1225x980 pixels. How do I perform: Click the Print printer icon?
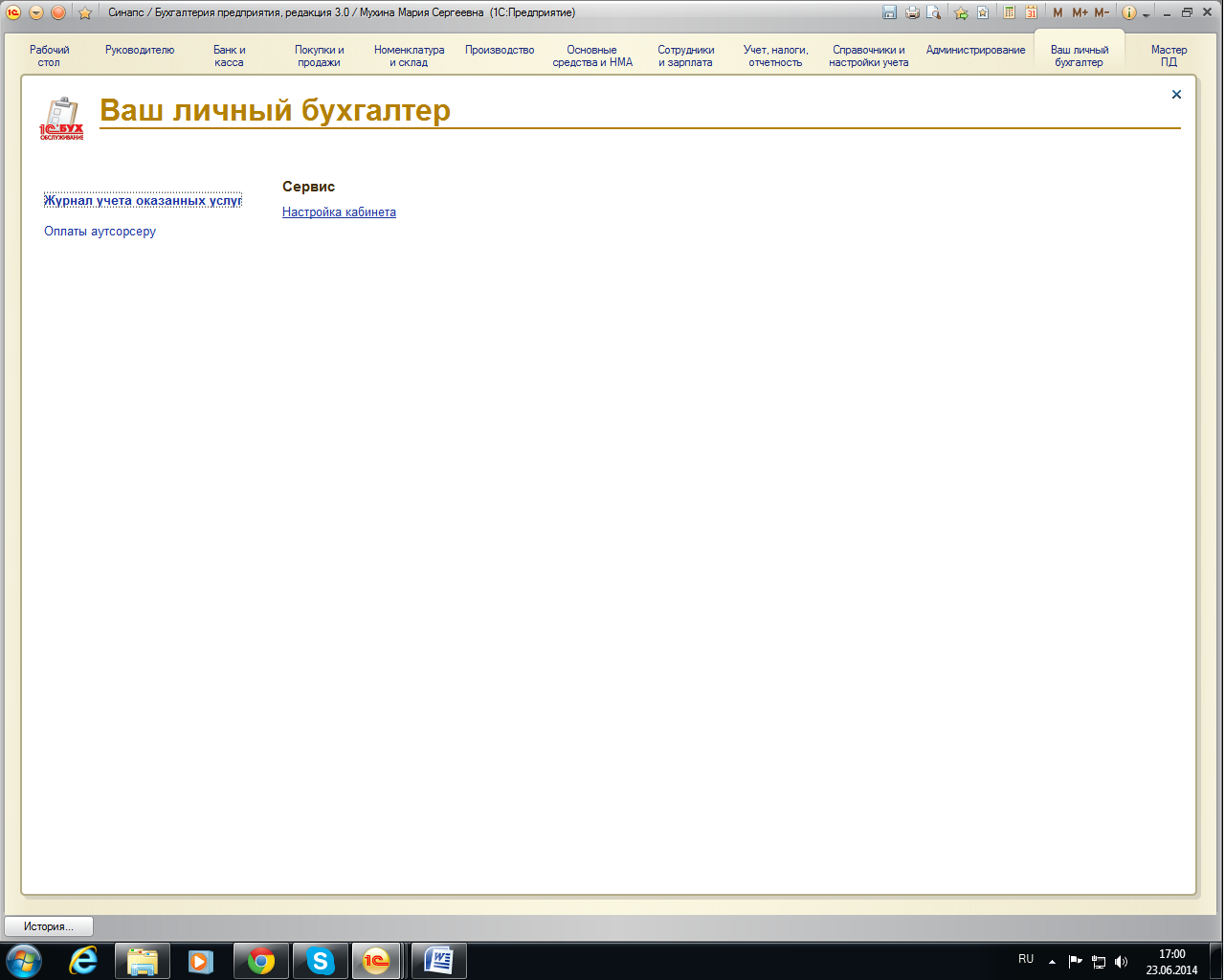(912, 12)
